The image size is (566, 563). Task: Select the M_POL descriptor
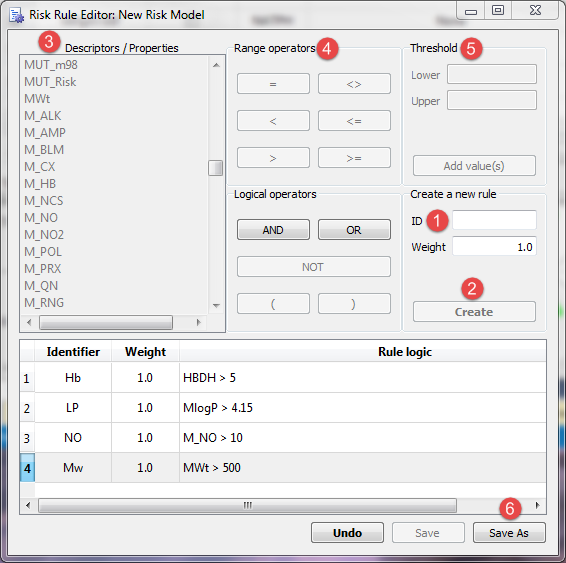43,252
